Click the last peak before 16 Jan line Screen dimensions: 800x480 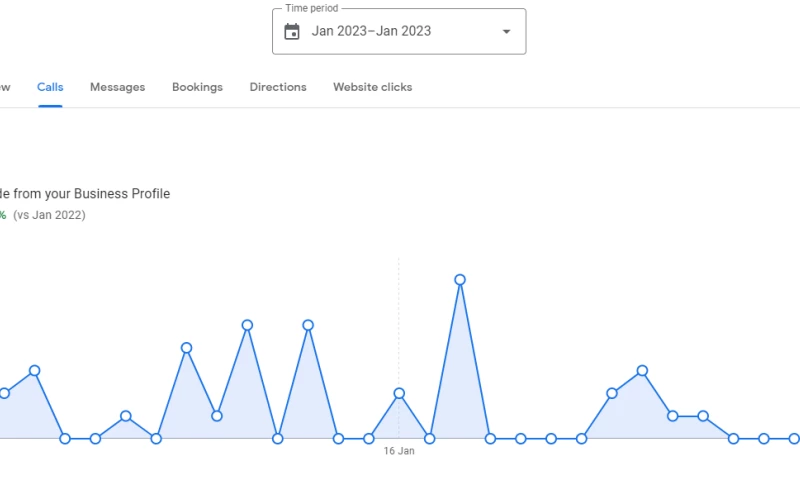(308, 325)
